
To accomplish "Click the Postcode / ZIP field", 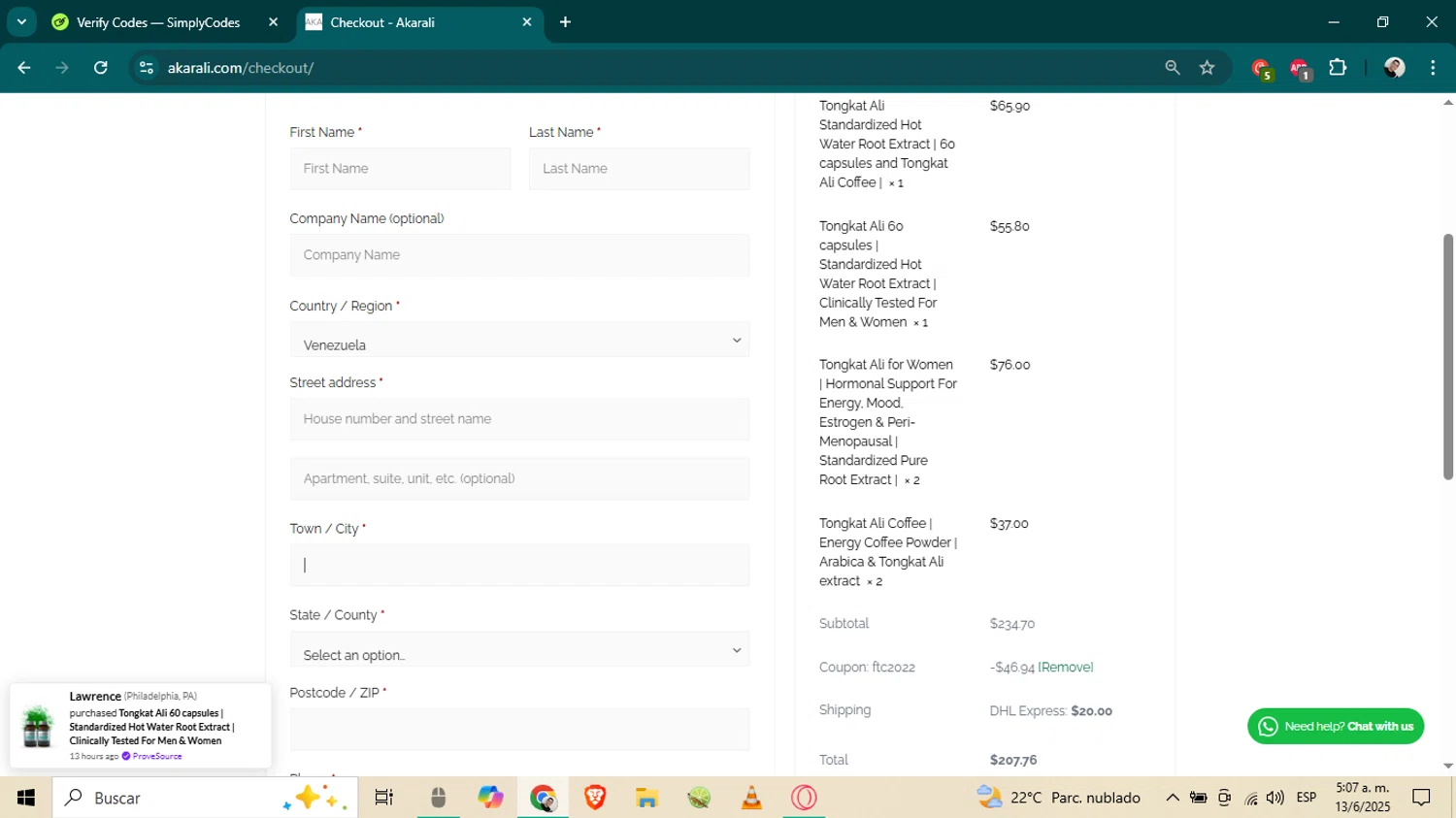I will pyautogui.click(x=519, y=730).
